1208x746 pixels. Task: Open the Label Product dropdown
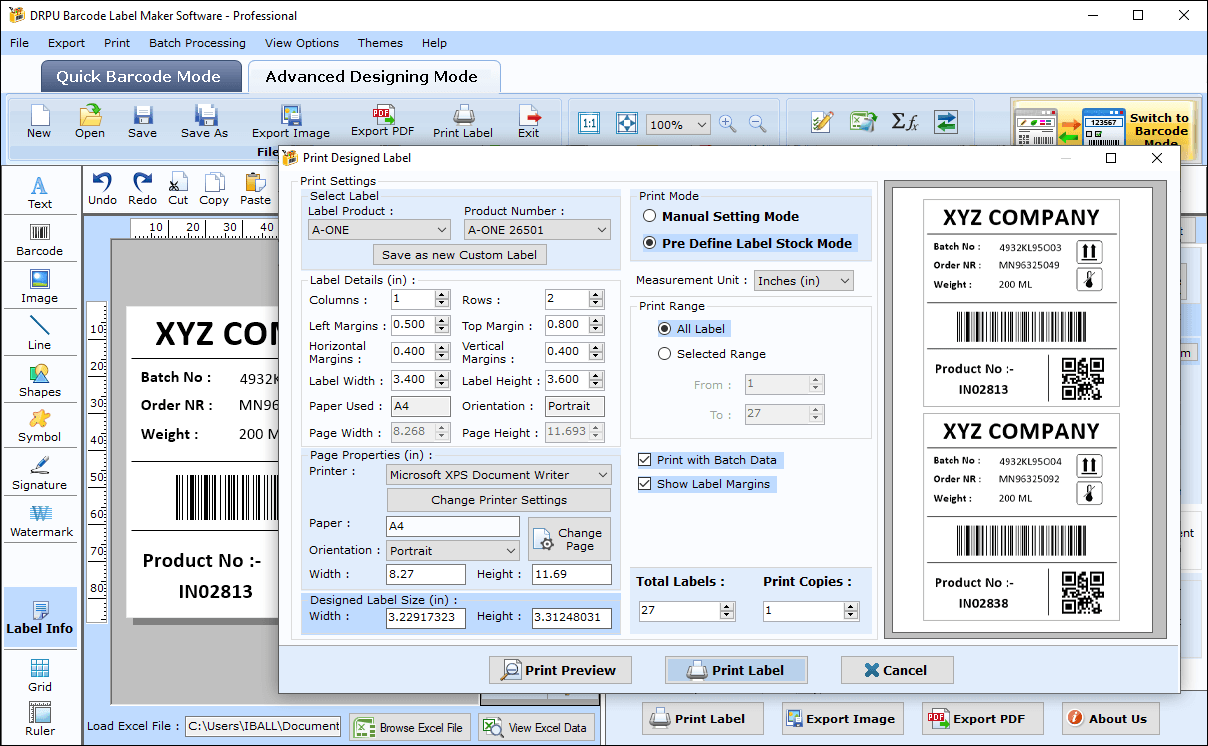[x=379, y=230]
